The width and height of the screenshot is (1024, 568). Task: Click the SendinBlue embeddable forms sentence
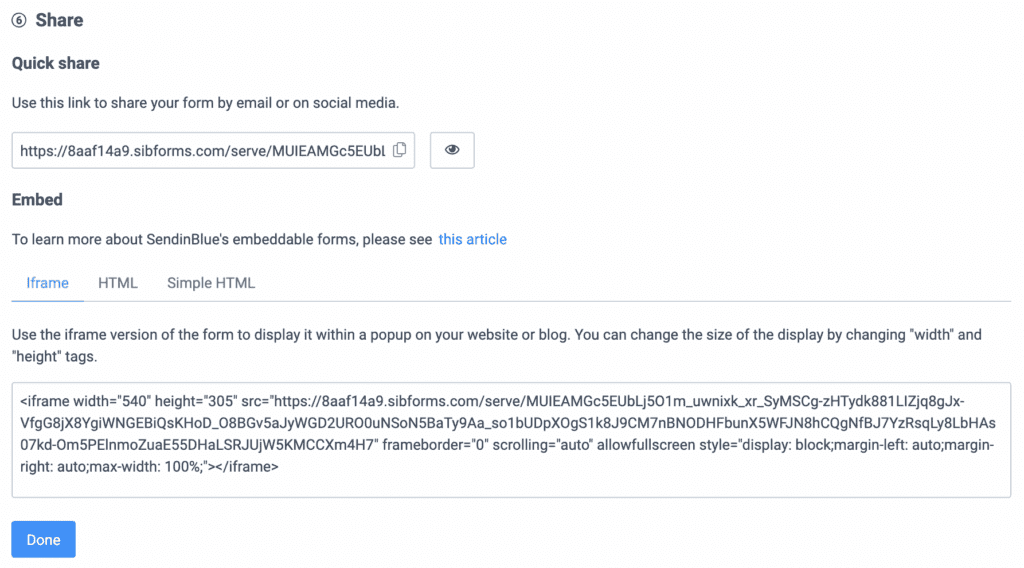pyautogui.click(x=222, y=240)
